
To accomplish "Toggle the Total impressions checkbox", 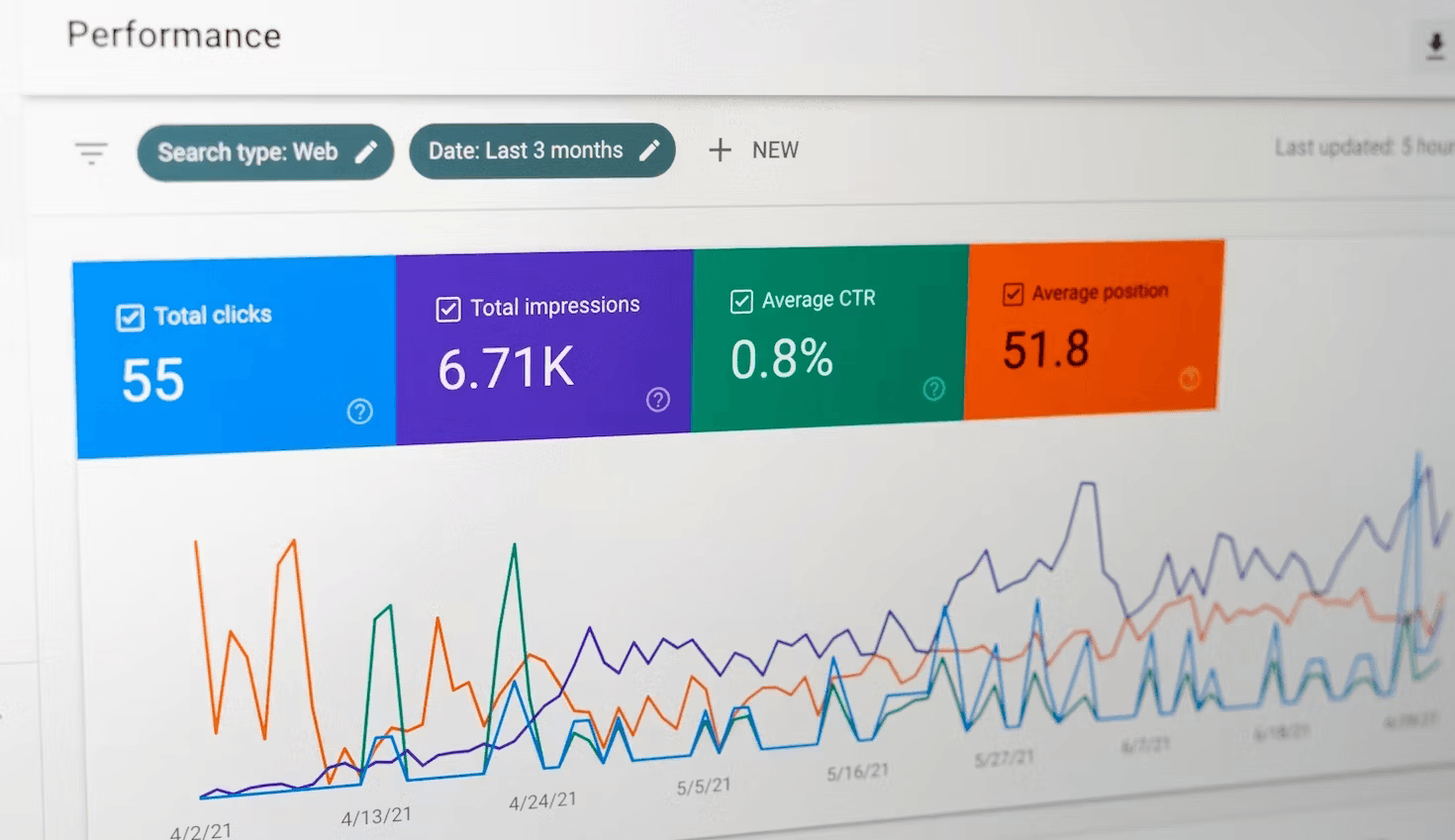I will [448, 310].
